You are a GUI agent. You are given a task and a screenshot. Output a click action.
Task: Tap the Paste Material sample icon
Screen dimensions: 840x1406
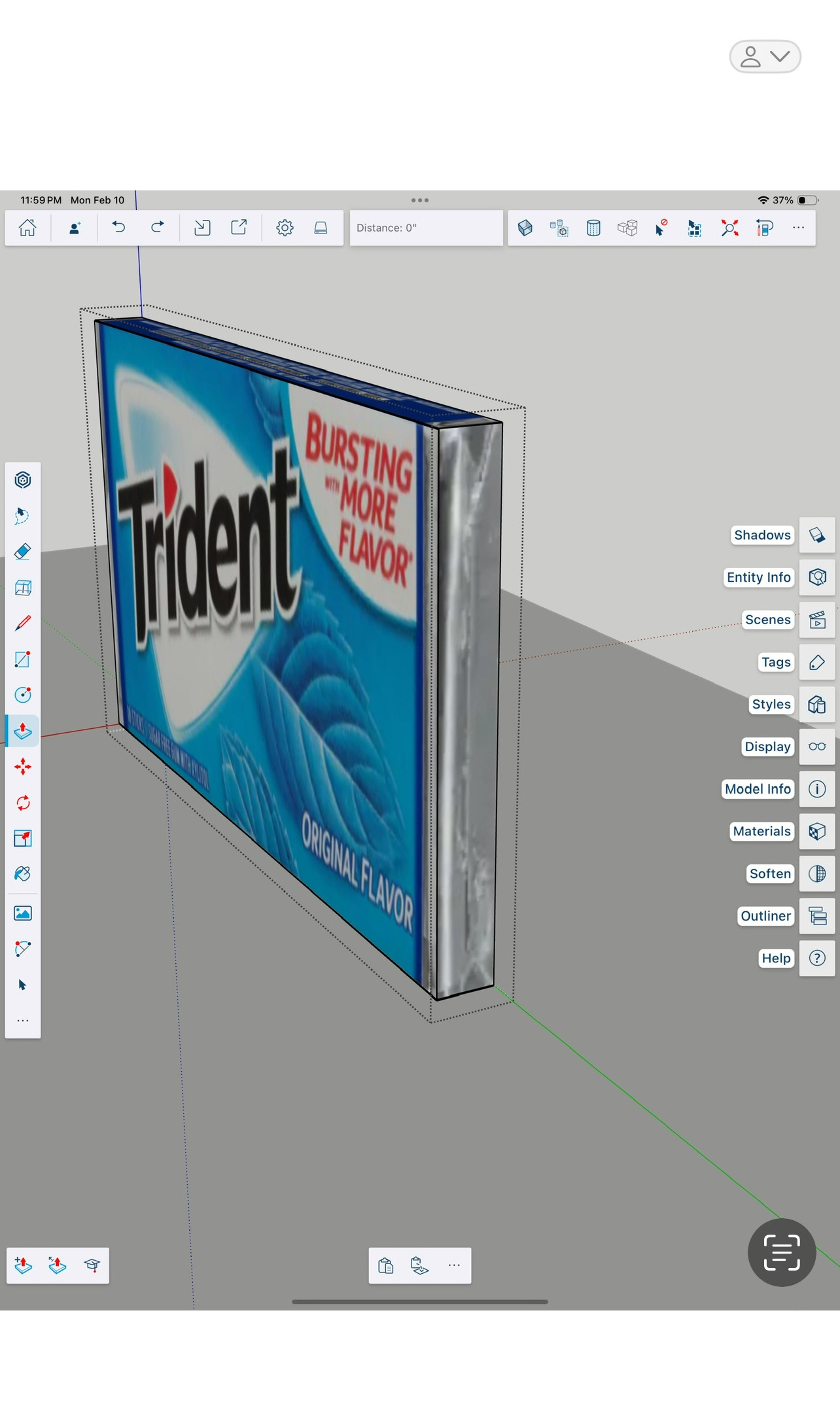coord(764,228)
